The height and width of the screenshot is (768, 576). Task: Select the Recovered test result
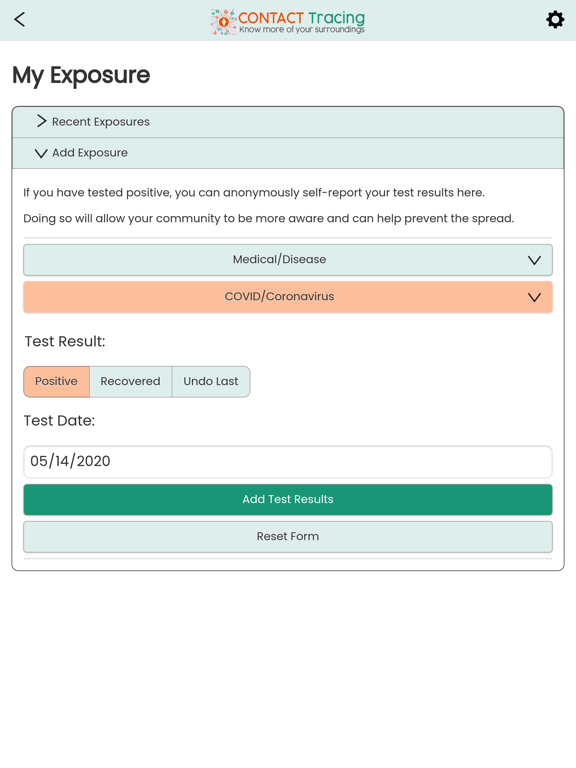pos(130,382)
